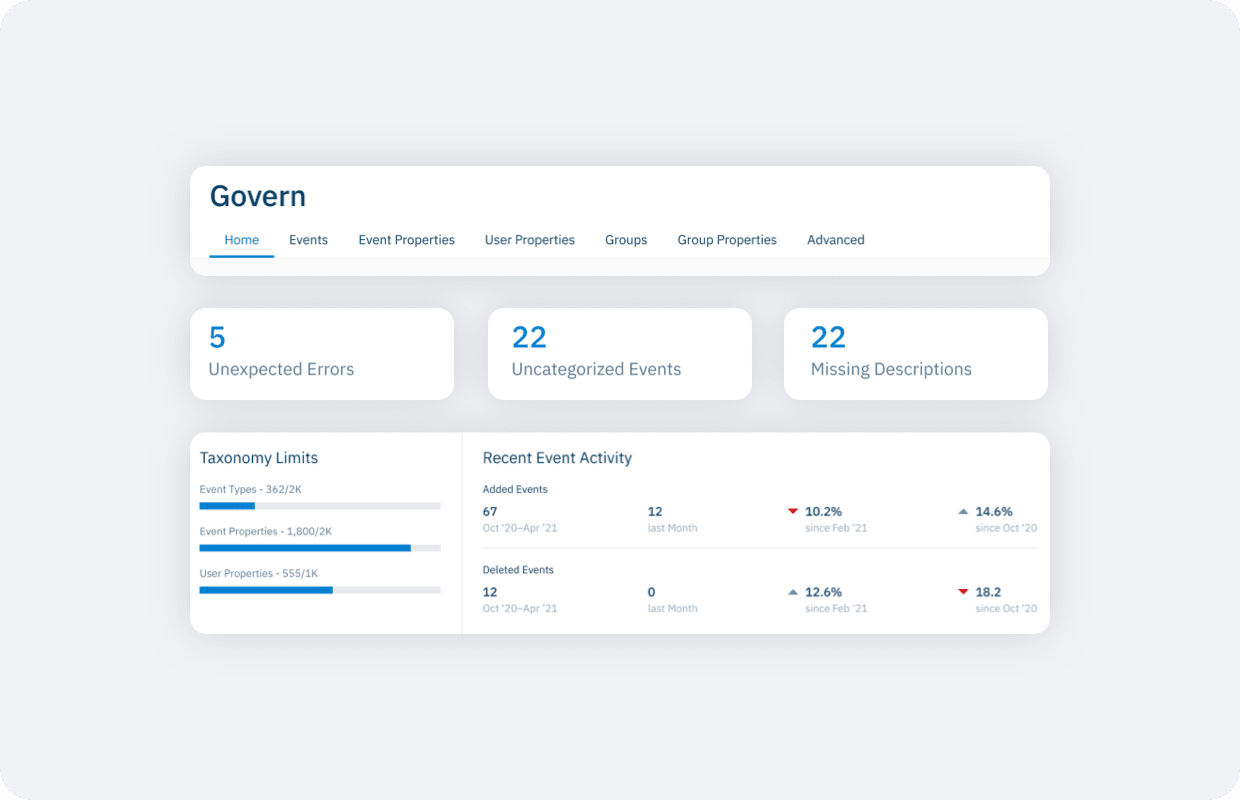Open the Group Properties tab
This screenshot has height=800, width=1240.
[x=727, y=240]
